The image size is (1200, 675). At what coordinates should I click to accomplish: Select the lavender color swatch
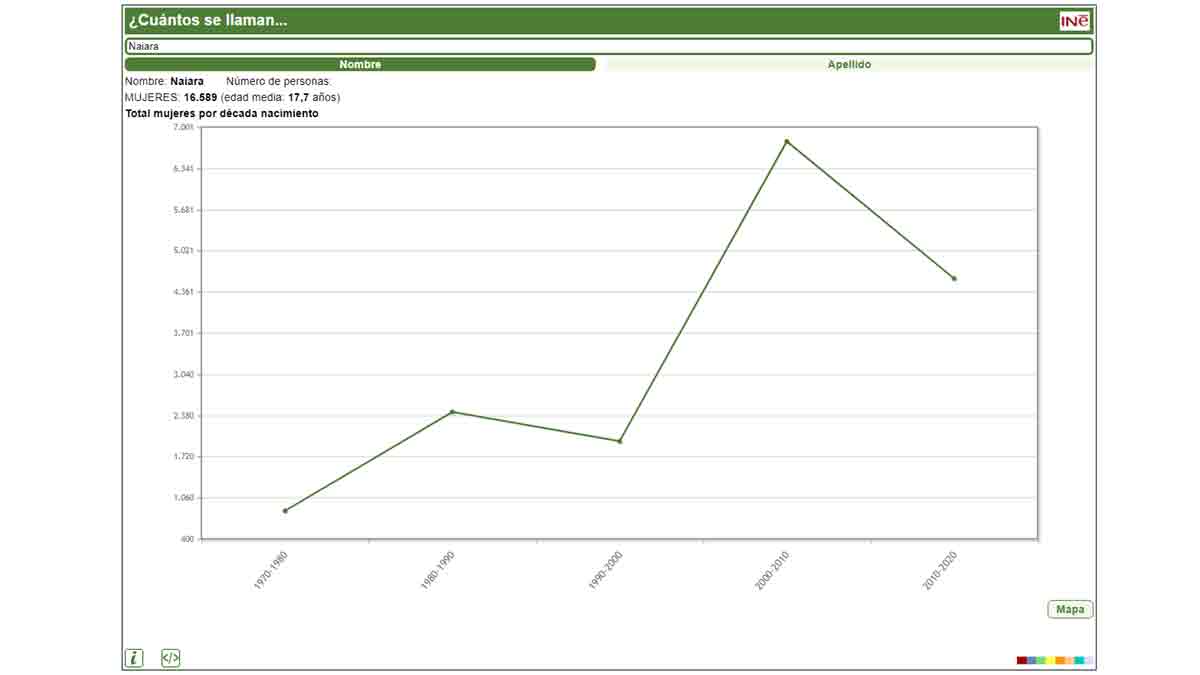[x=1089, y=660]
